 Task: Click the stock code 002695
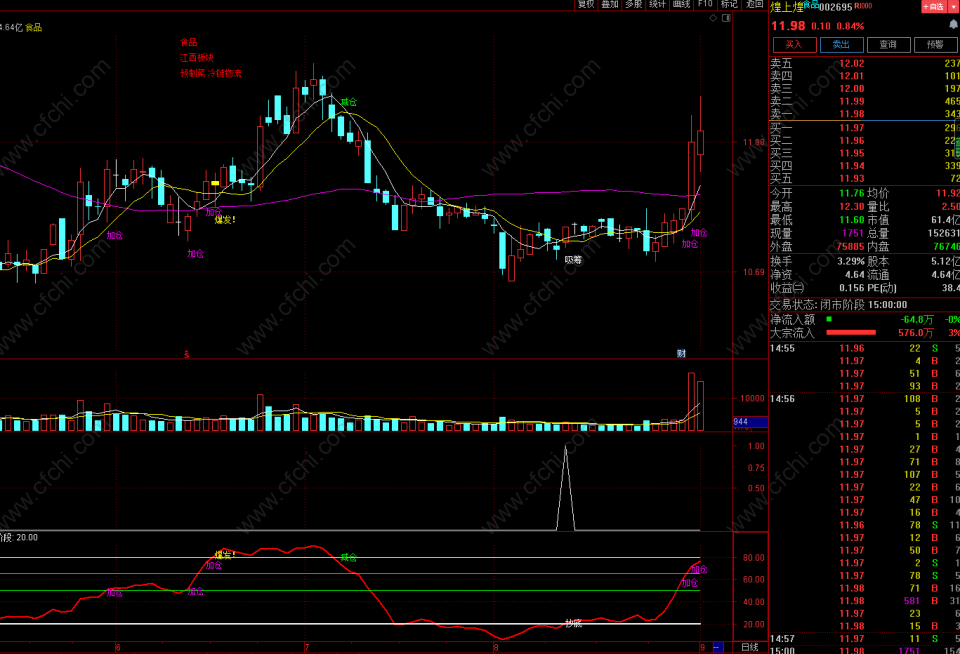[x=836, y=7]
